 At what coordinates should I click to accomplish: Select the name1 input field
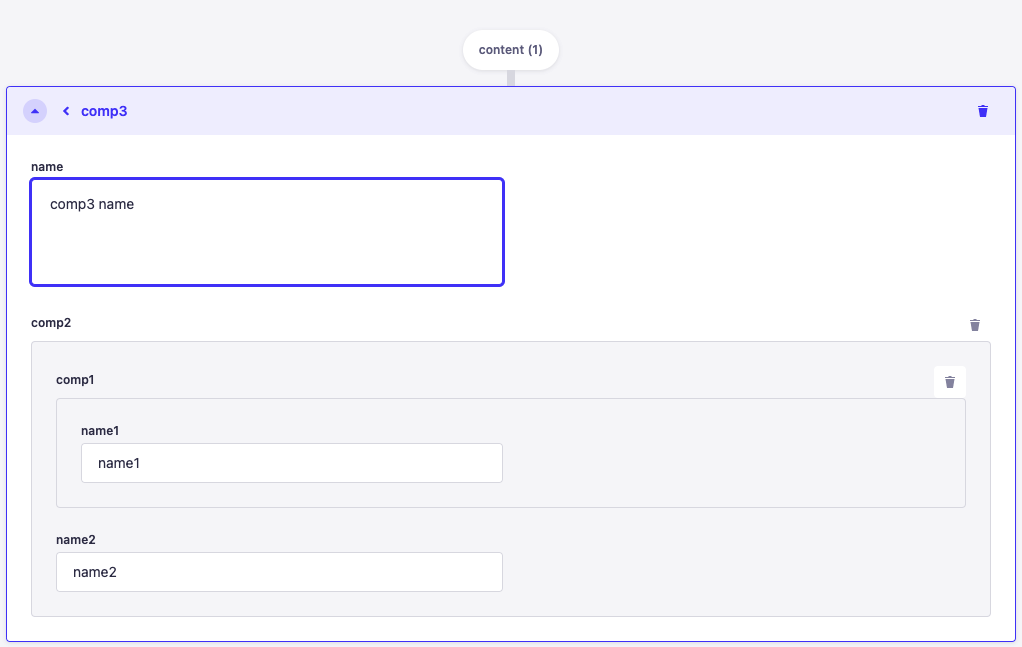[x=291, y=463]
